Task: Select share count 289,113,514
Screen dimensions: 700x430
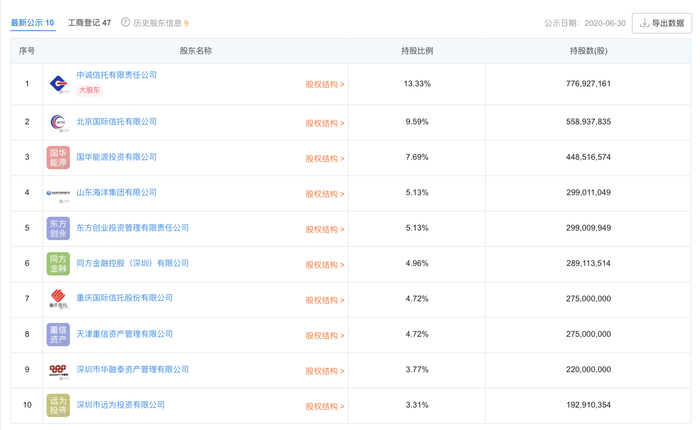Action: tap(588, 263)
